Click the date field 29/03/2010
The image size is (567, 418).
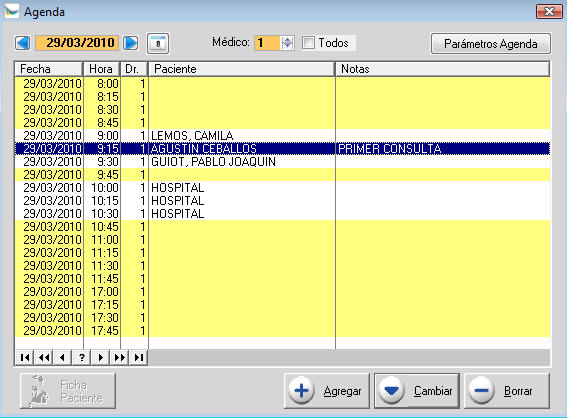(x=77, y=43)
